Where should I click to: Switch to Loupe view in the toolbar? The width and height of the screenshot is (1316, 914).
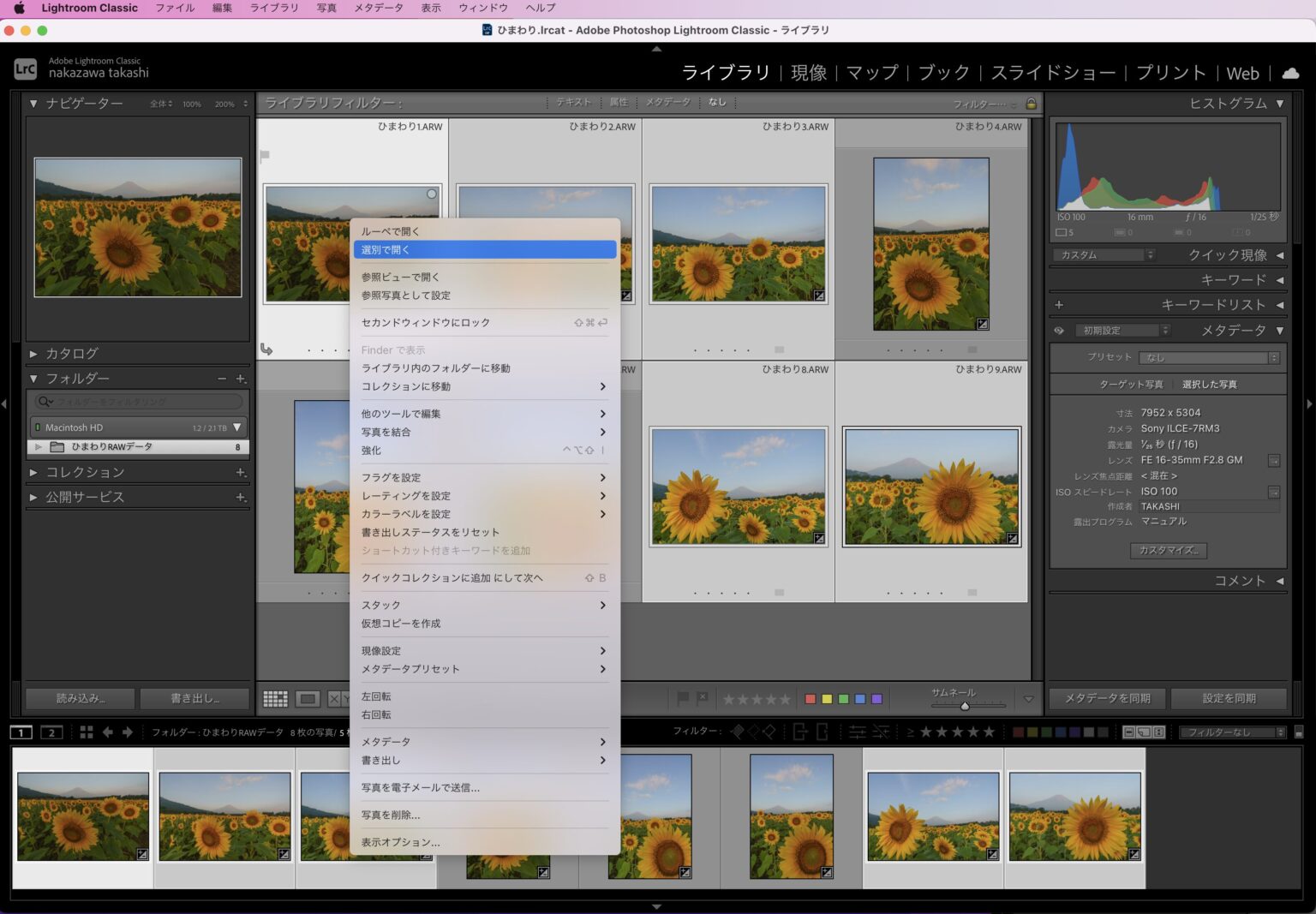click(308, 699)
